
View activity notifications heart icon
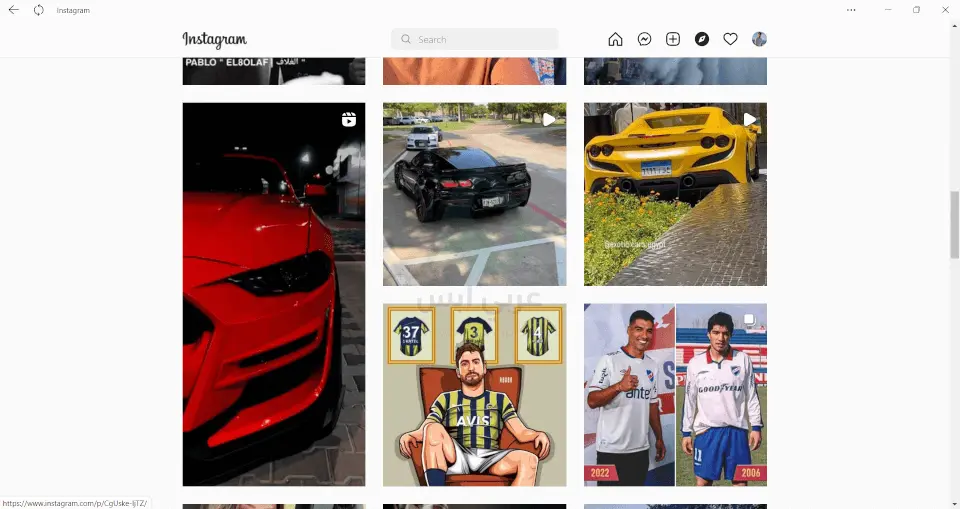[x=730, y=39]
